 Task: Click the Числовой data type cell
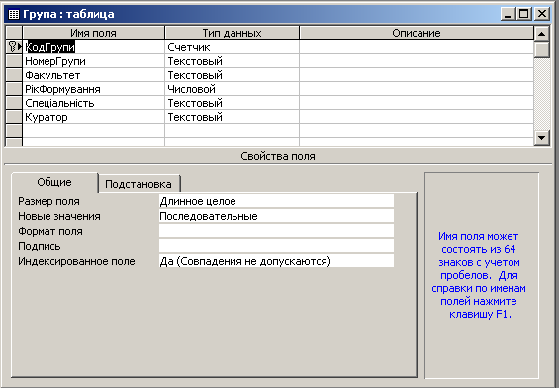(232, 89)
